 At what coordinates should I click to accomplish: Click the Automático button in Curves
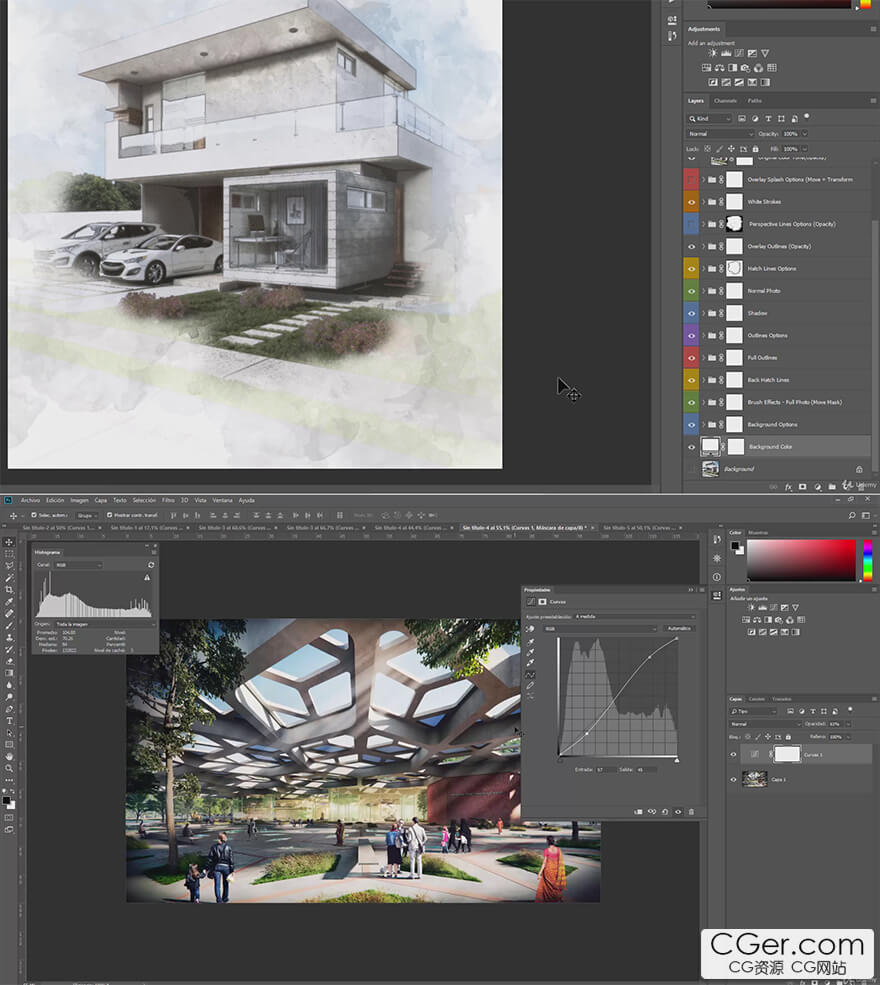[x=679, y=628]
